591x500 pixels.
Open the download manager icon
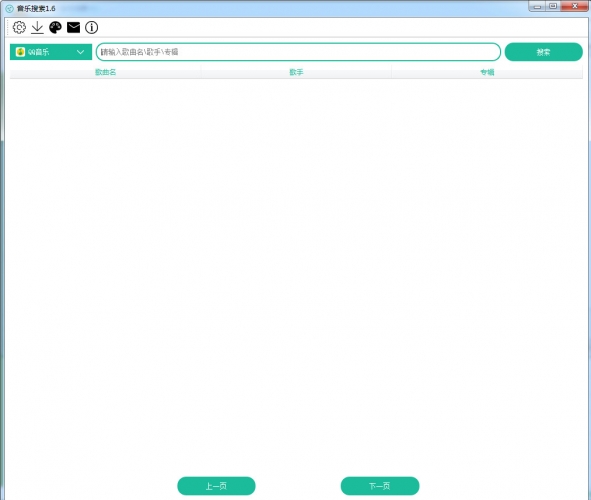[x=37, y=28]
